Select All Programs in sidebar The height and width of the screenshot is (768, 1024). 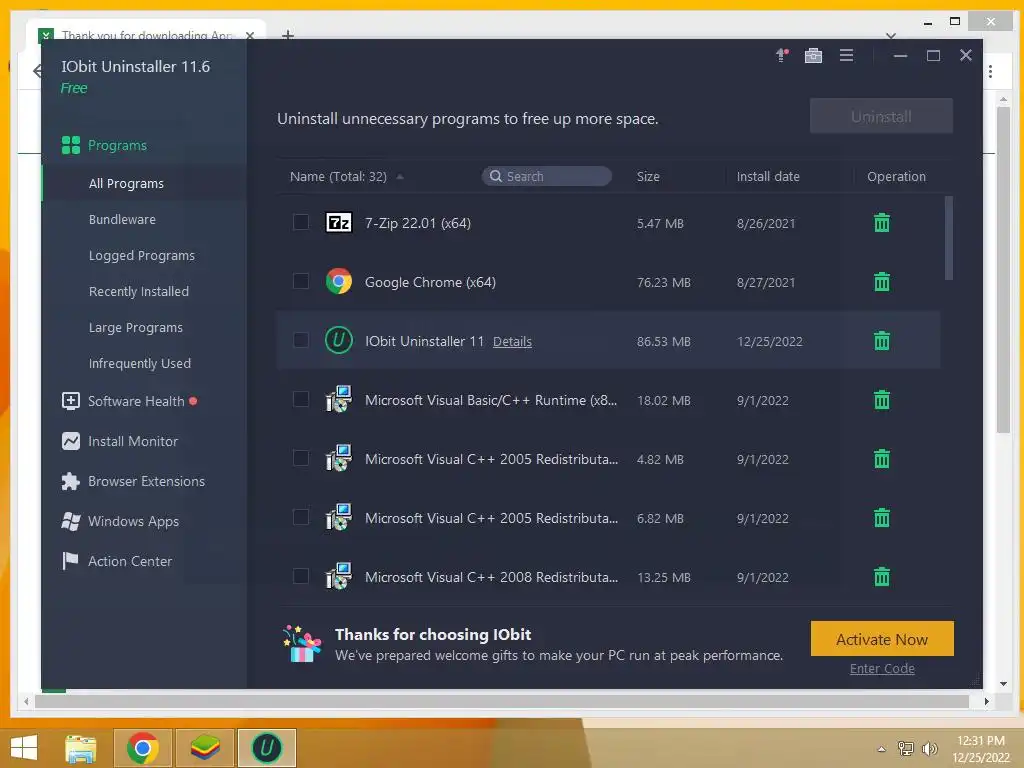(x=126, y=184)
